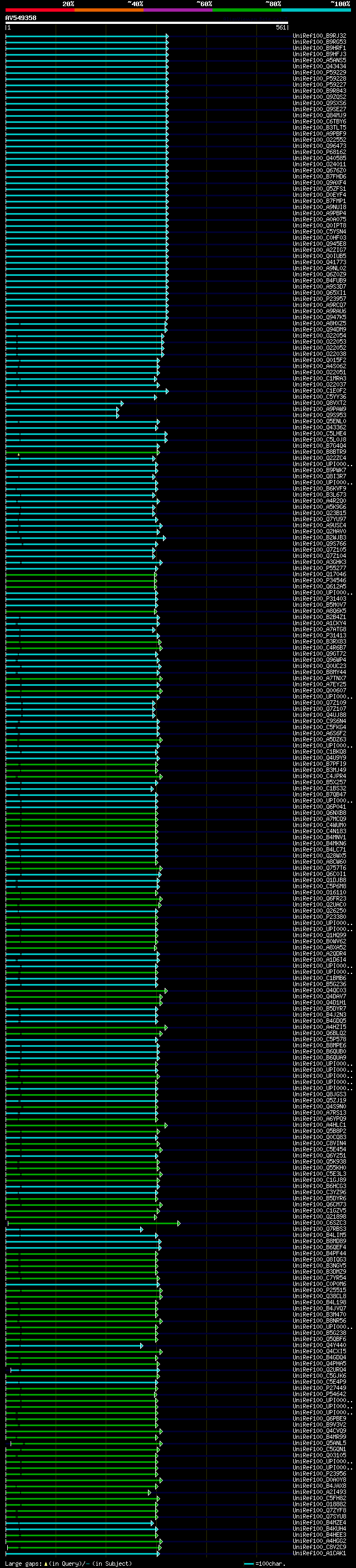The height and width of the screenshot is (1568, 356).
Task: Select hit UniRef100_Q40585
Action: [319, 159]
